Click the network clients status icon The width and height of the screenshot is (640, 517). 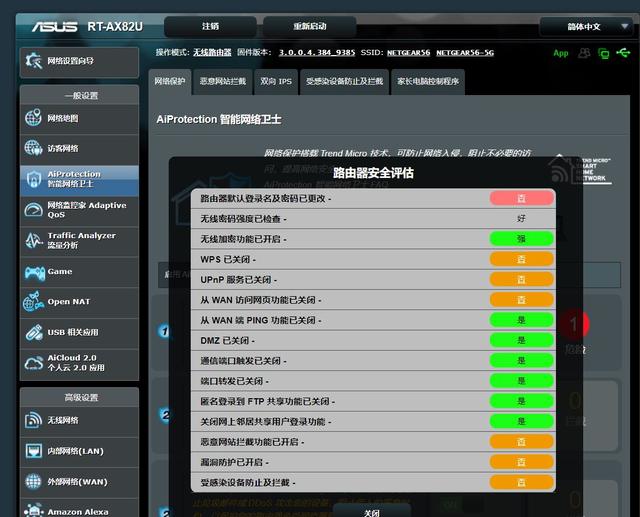[x=604, y=53]
